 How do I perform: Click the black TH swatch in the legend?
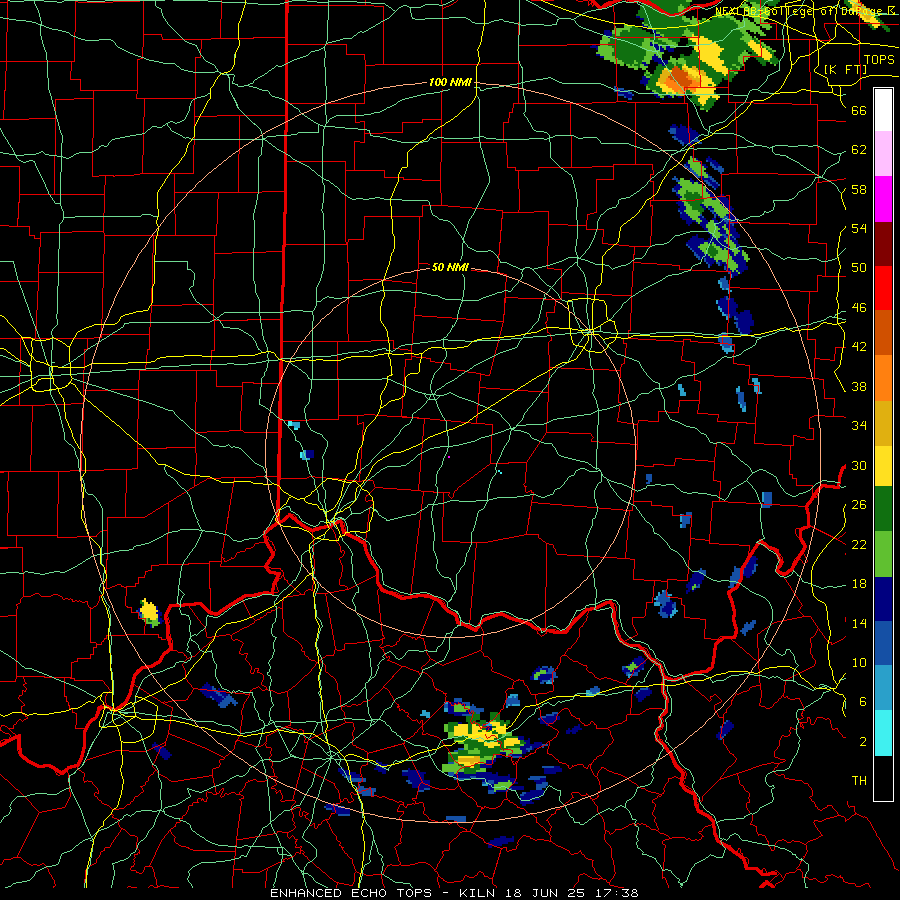pos(883,778)
